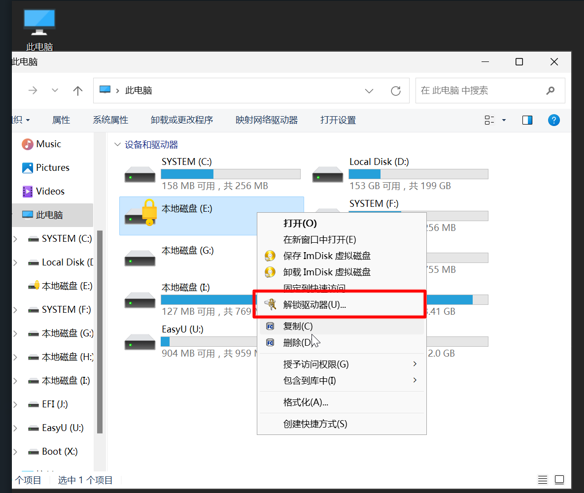The width and height of the screenshot is (584, 493).
Task: Select This PC in the navigation pane
Action: point(53,215)
